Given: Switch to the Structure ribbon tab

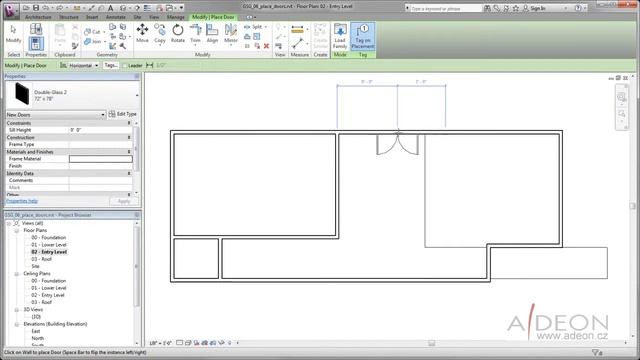Looking at the screenshot, I should (69, 17).
